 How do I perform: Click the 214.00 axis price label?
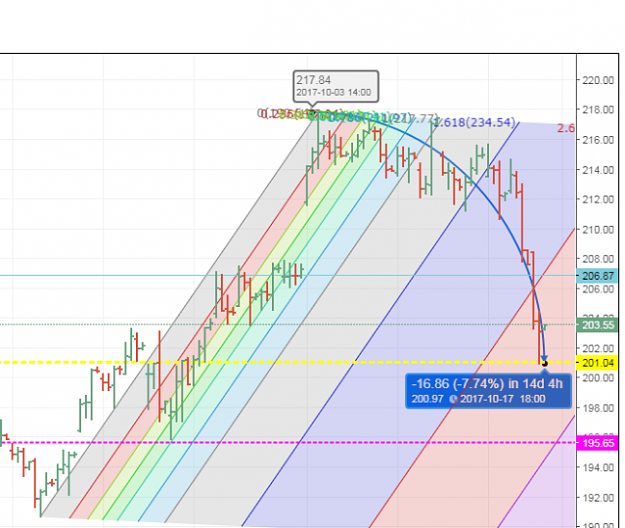(x=598, y=170)
